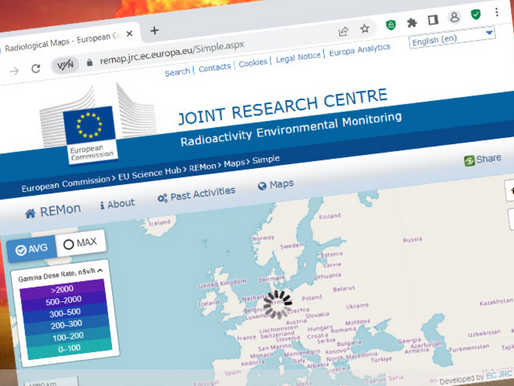The image size is (514, 386).
Task: Click Kazakhstan label on the map
Action: point(496,302)
